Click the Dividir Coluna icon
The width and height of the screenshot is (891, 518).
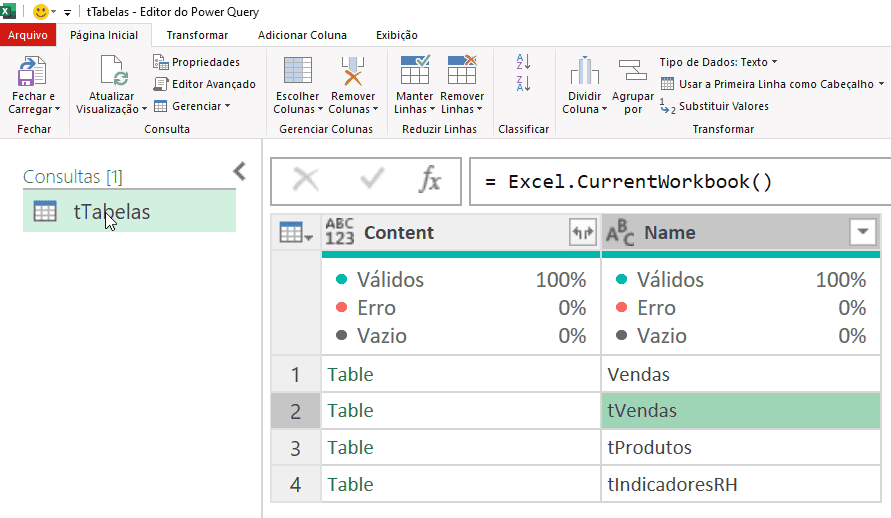pos(585,72)
